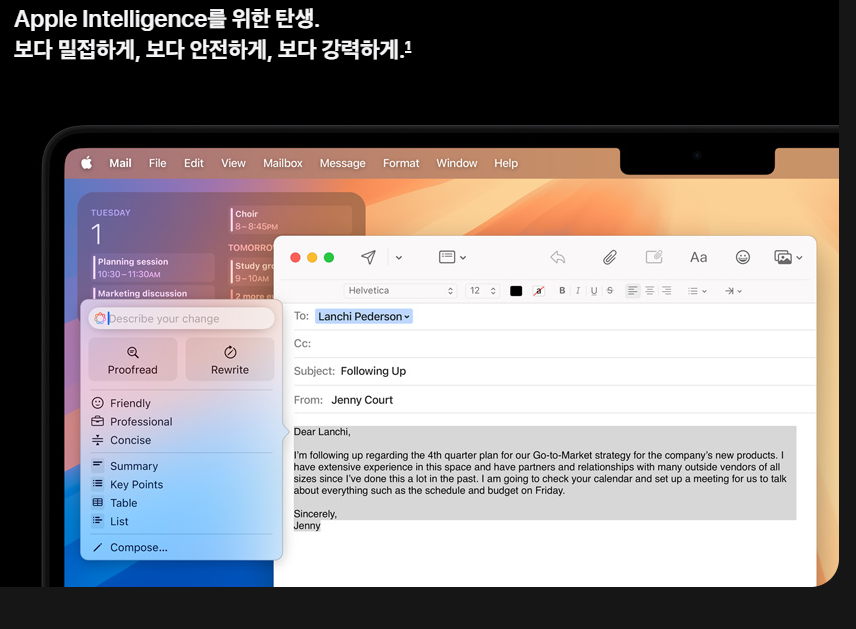Align text right

coord(667,290)
